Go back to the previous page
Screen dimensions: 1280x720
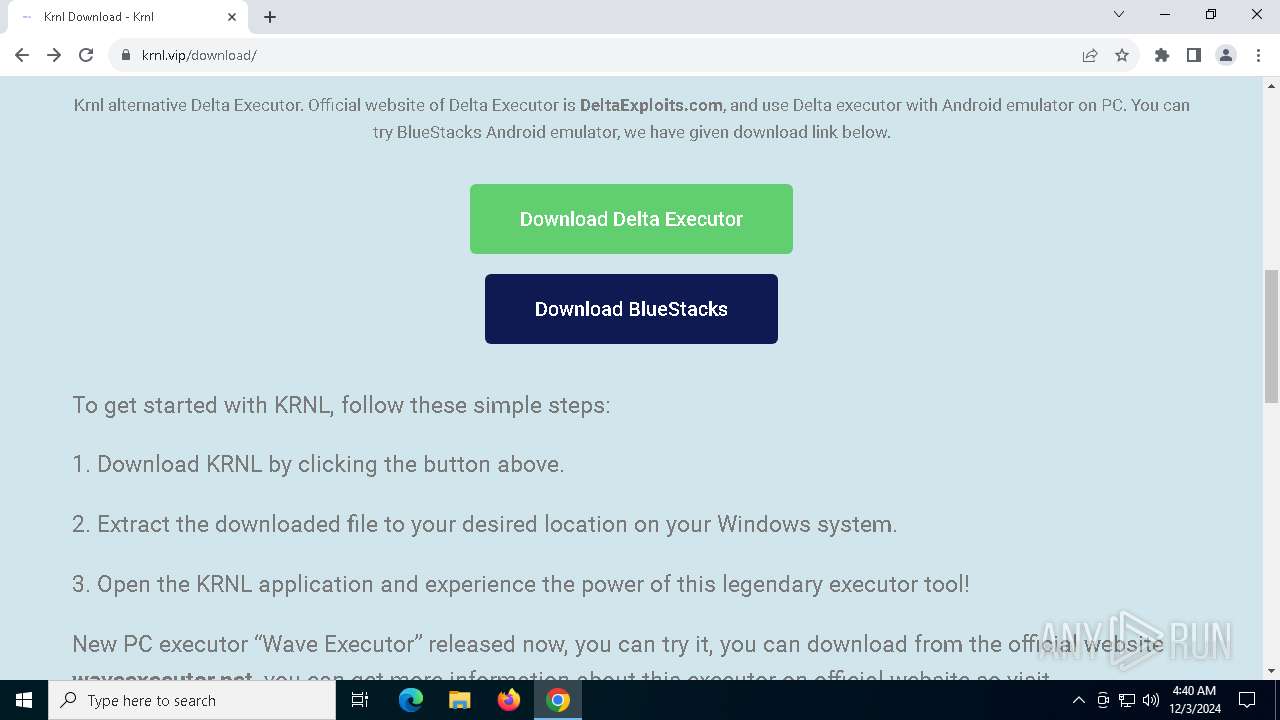(22, 55)
